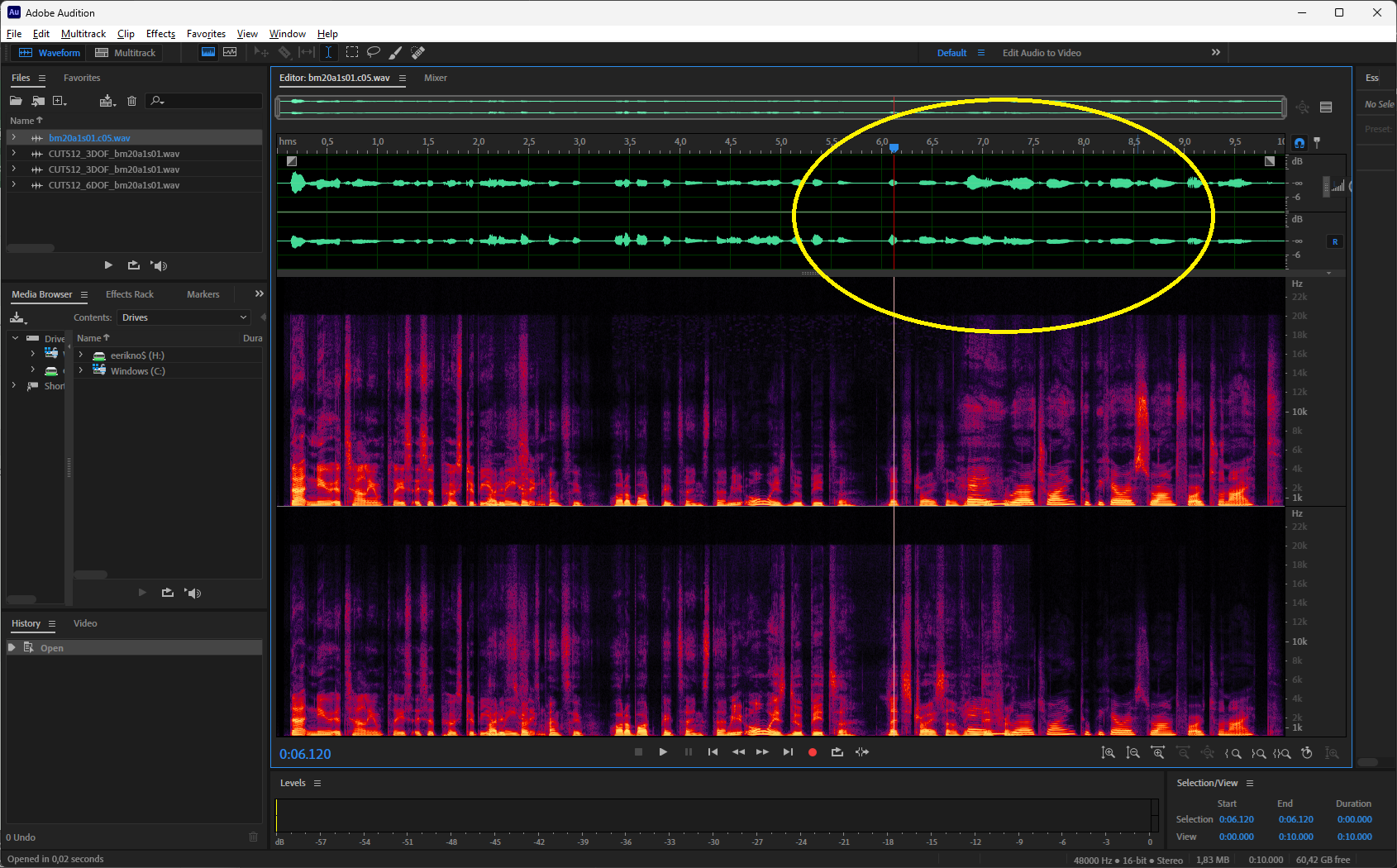
Task: Click the Time Selection tool
Action: [x=329, y=52]
